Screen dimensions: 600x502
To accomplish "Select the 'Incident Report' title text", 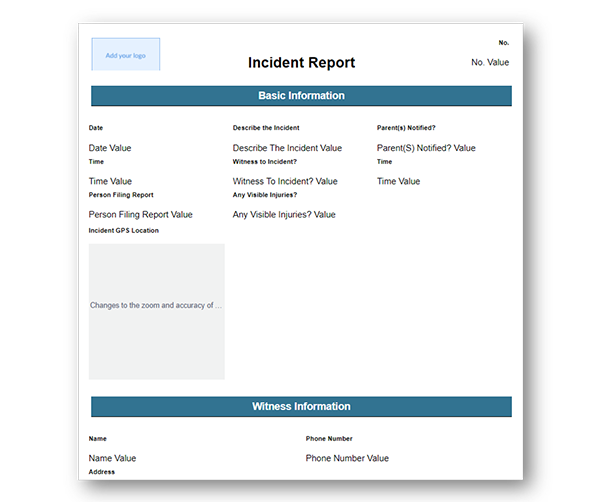I will click(x=301, y=63).
